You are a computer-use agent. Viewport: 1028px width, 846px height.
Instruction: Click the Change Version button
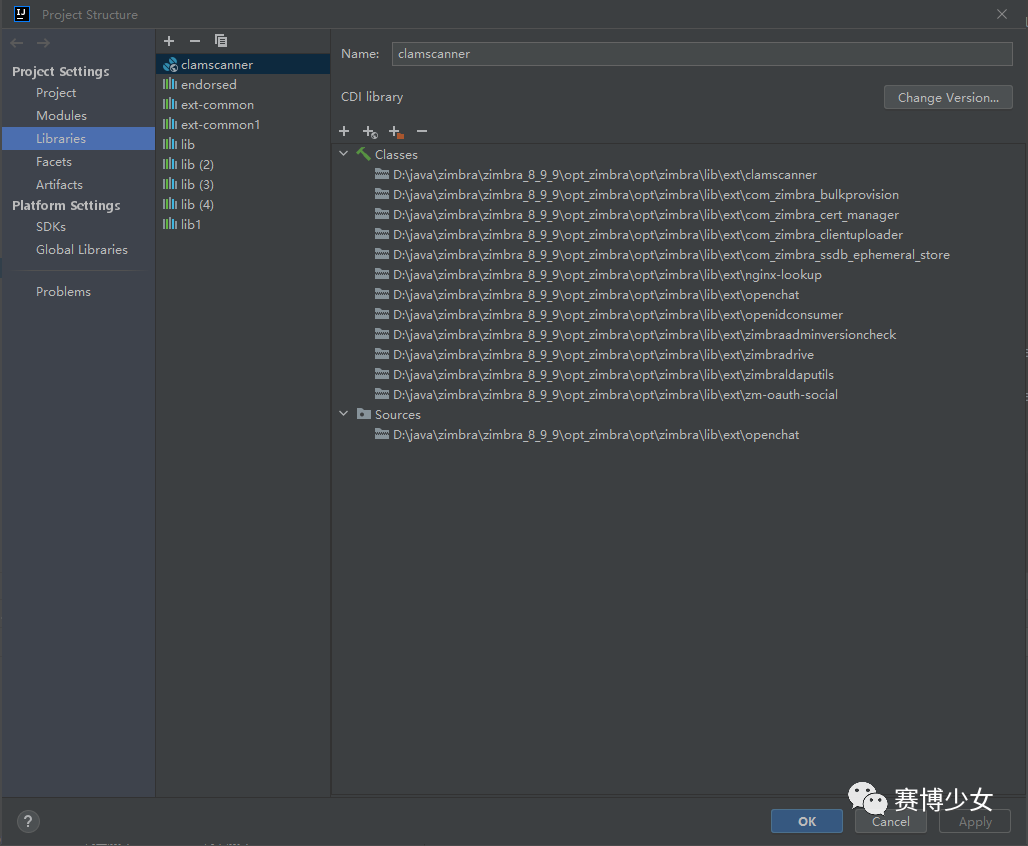[948, 97]
